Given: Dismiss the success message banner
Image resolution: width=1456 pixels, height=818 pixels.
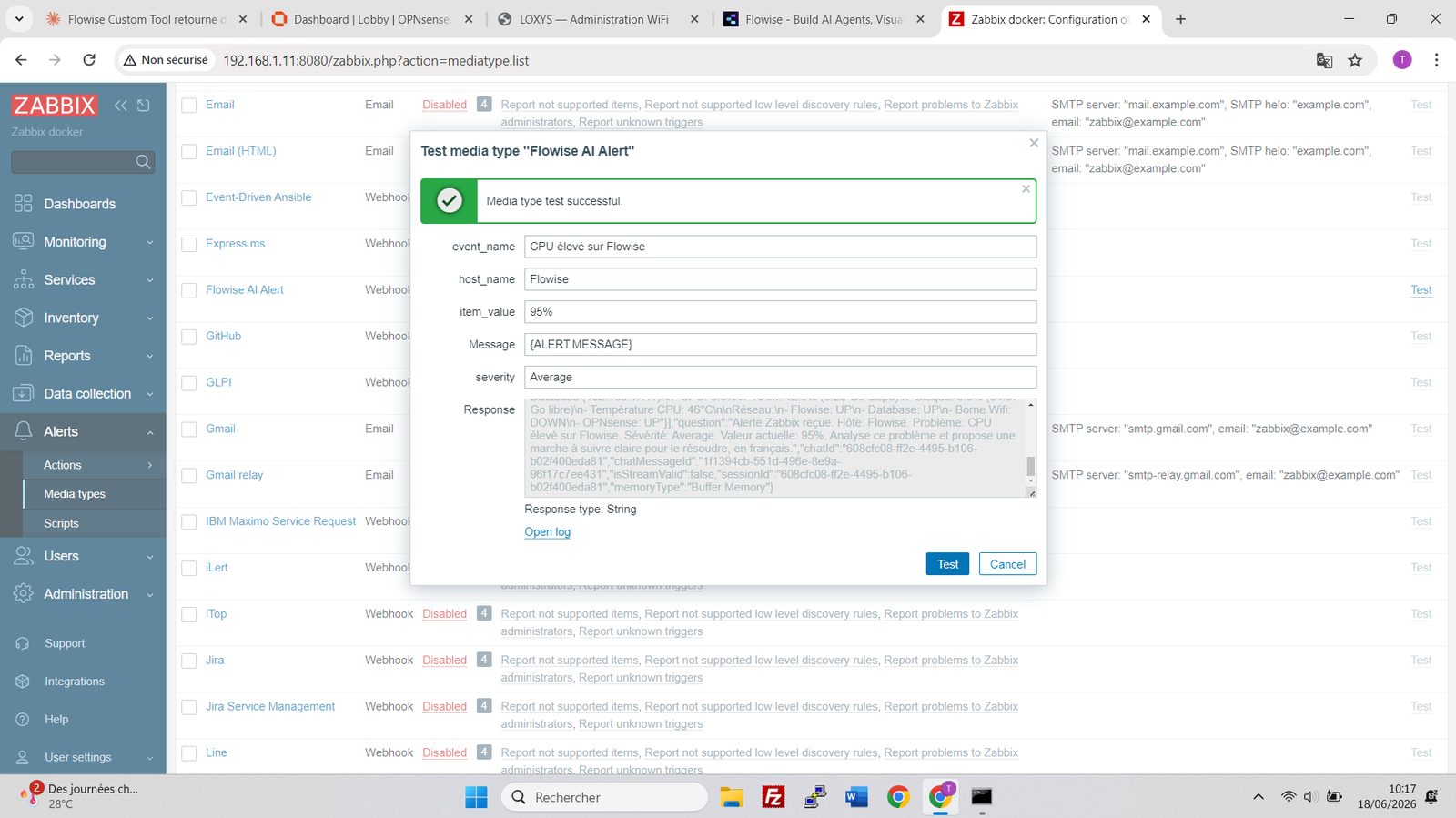Looking at the screenshot, I should [x=1026, y=189].
